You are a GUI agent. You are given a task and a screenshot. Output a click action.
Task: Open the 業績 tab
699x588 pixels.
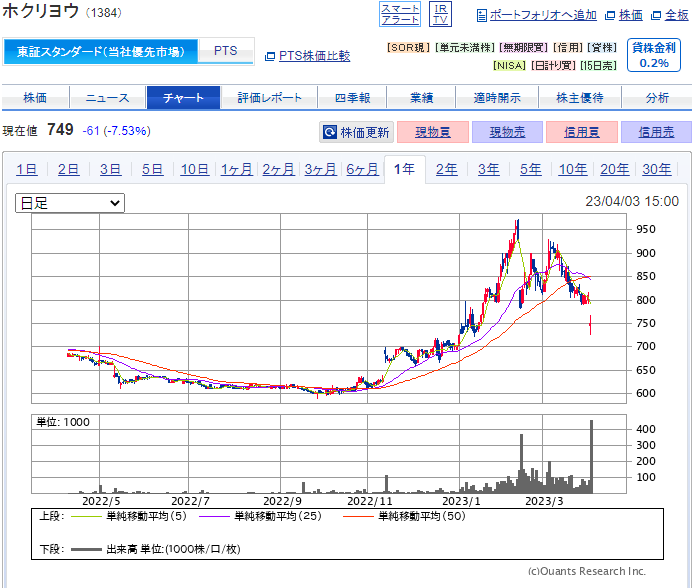click(x=421, y=98)
